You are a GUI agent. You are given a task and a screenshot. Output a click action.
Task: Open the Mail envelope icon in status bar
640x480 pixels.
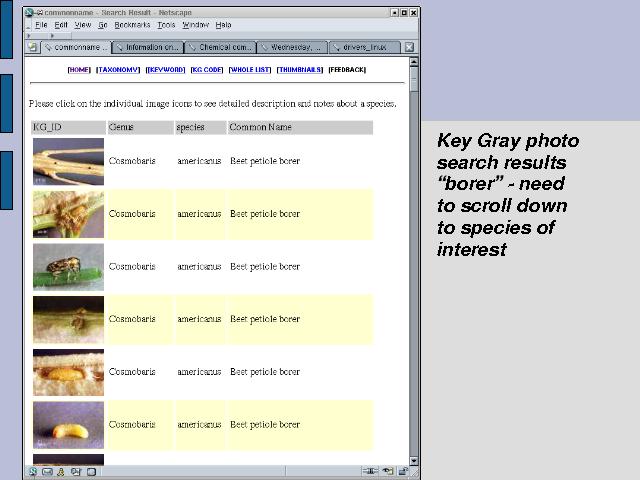(47, 471)
